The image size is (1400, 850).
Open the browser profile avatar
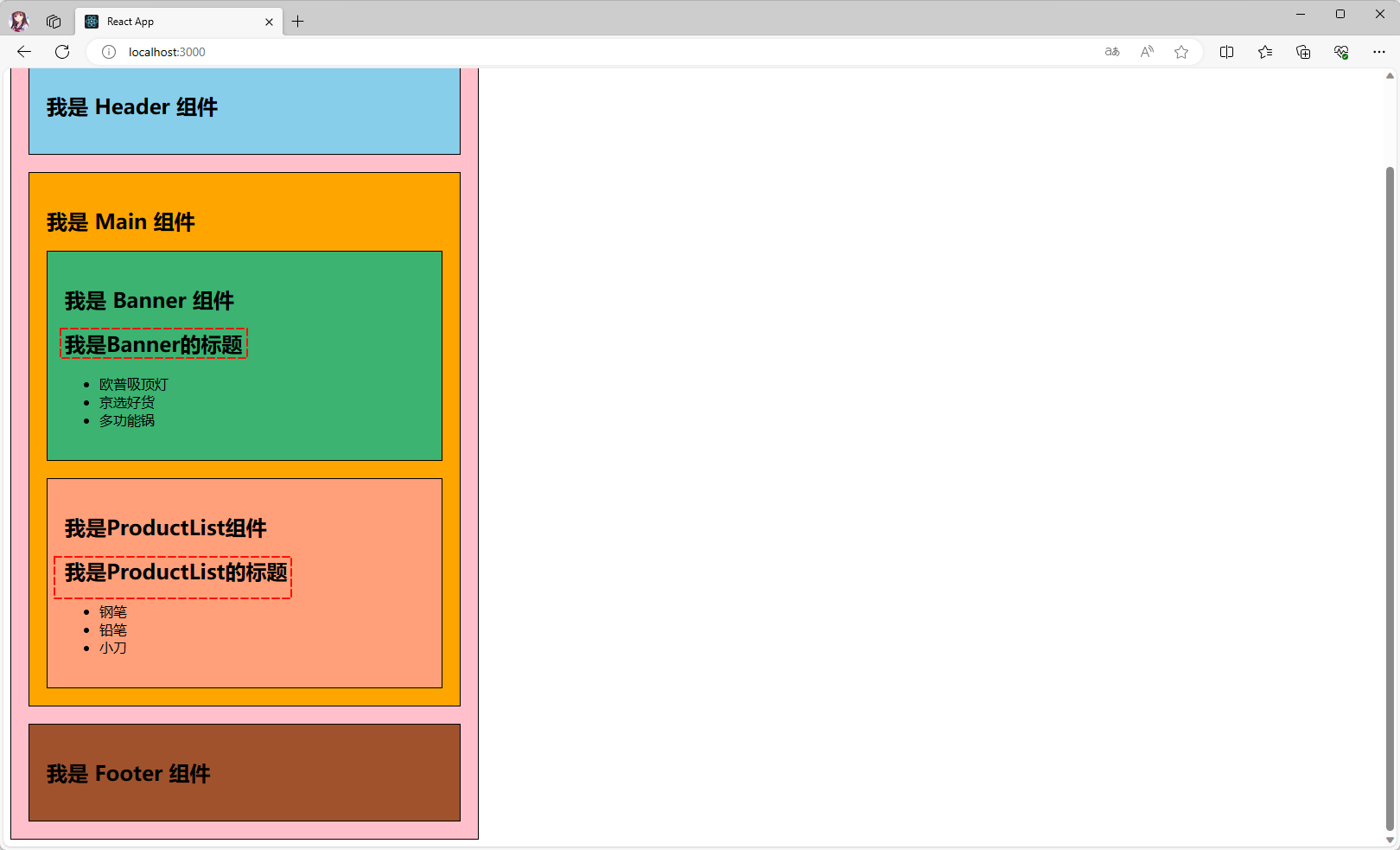[19, 22]
